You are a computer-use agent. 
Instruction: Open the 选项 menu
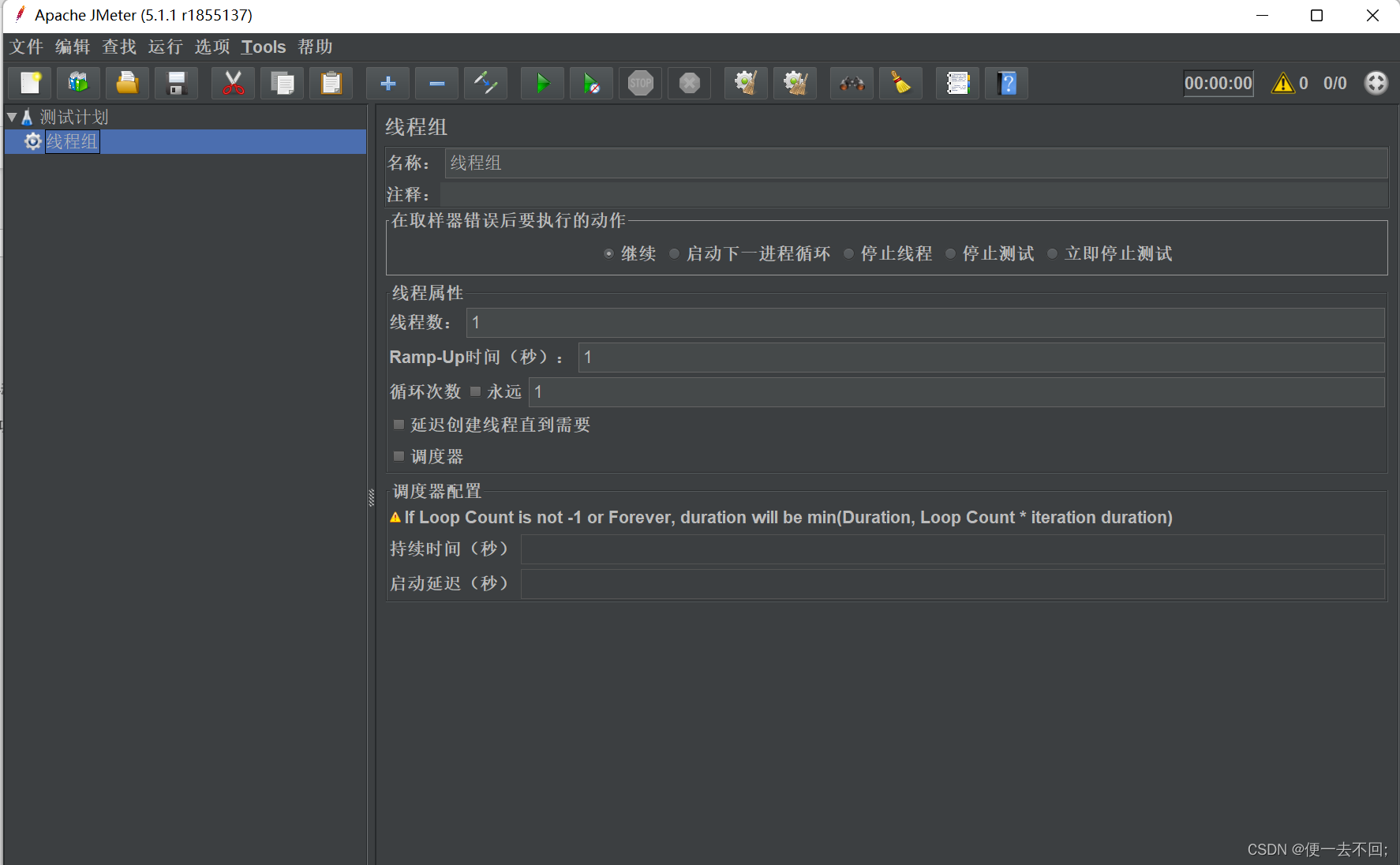tap(212, 47)
